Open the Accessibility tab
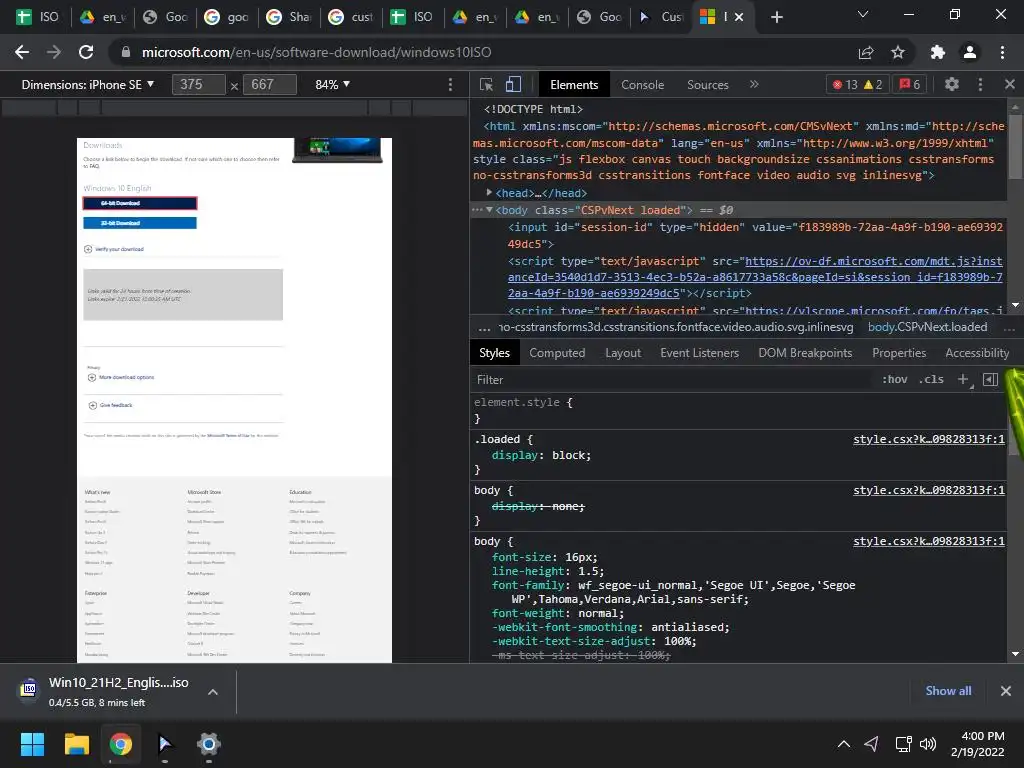Image resolution: width=1024 pixels, height=768 pixels. [977, 353]
